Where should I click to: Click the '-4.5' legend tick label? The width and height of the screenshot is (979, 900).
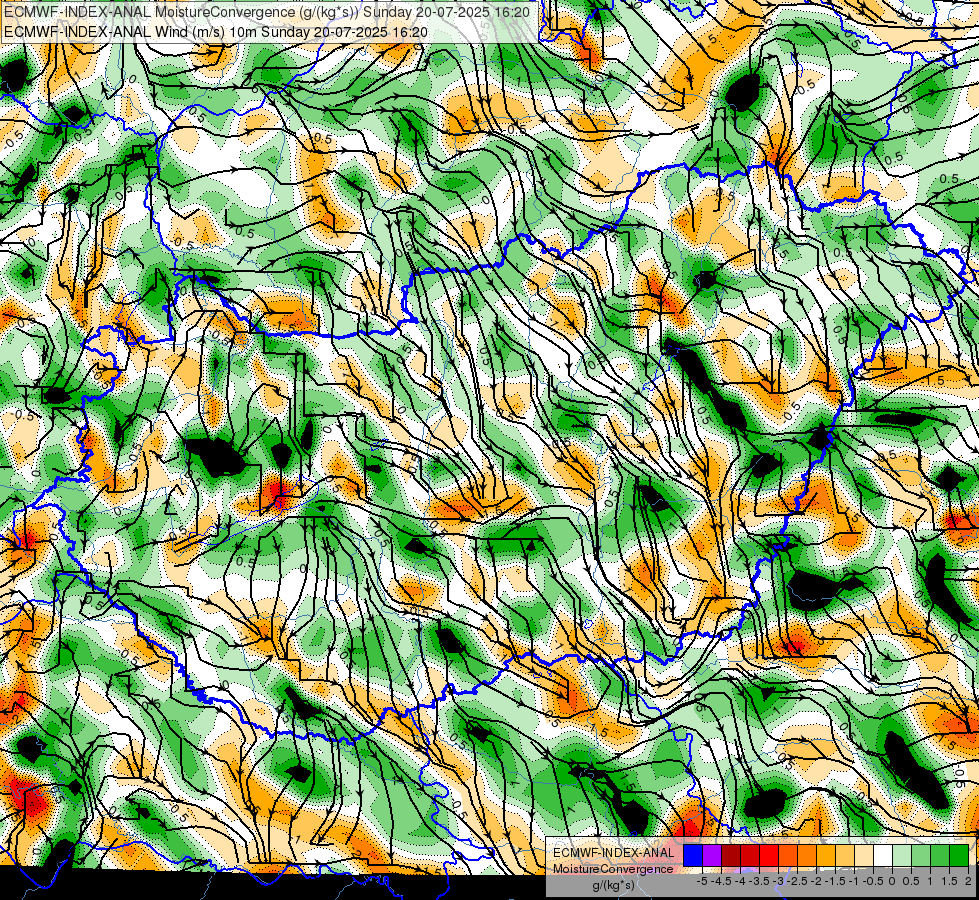tap(722, 881)
